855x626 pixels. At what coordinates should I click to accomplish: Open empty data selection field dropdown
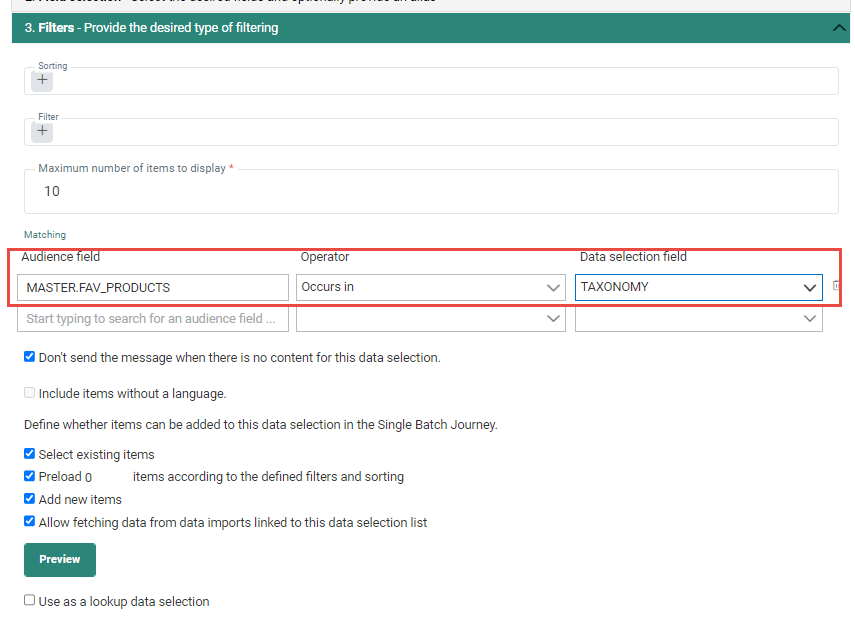click(698, 319)
